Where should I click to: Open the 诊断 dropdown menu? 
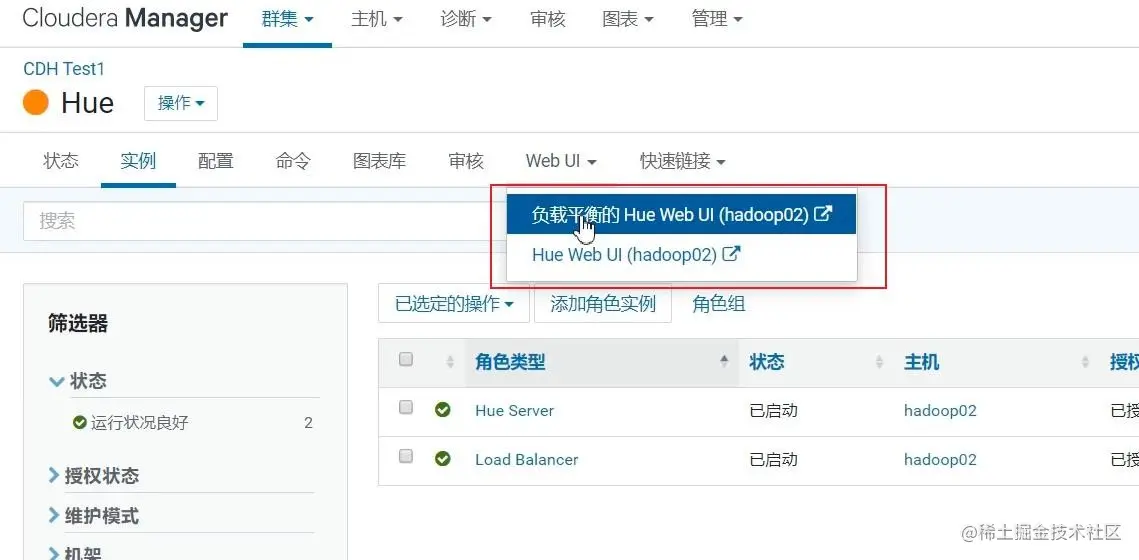466,20
